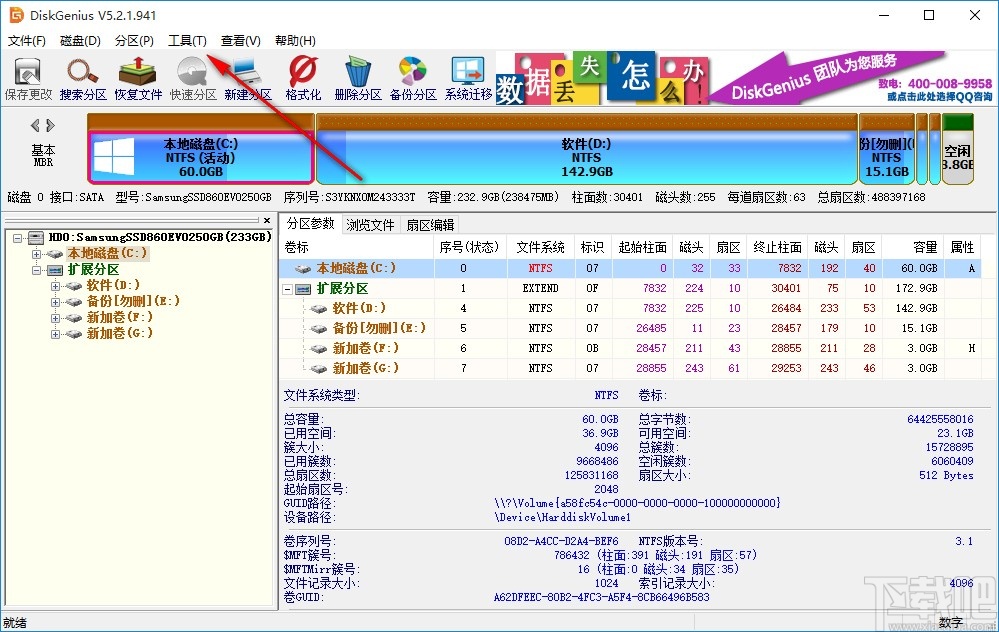999x632 pixels.
Task: Select 新加卷(G:) in the left tree
Action: (119, 333)
